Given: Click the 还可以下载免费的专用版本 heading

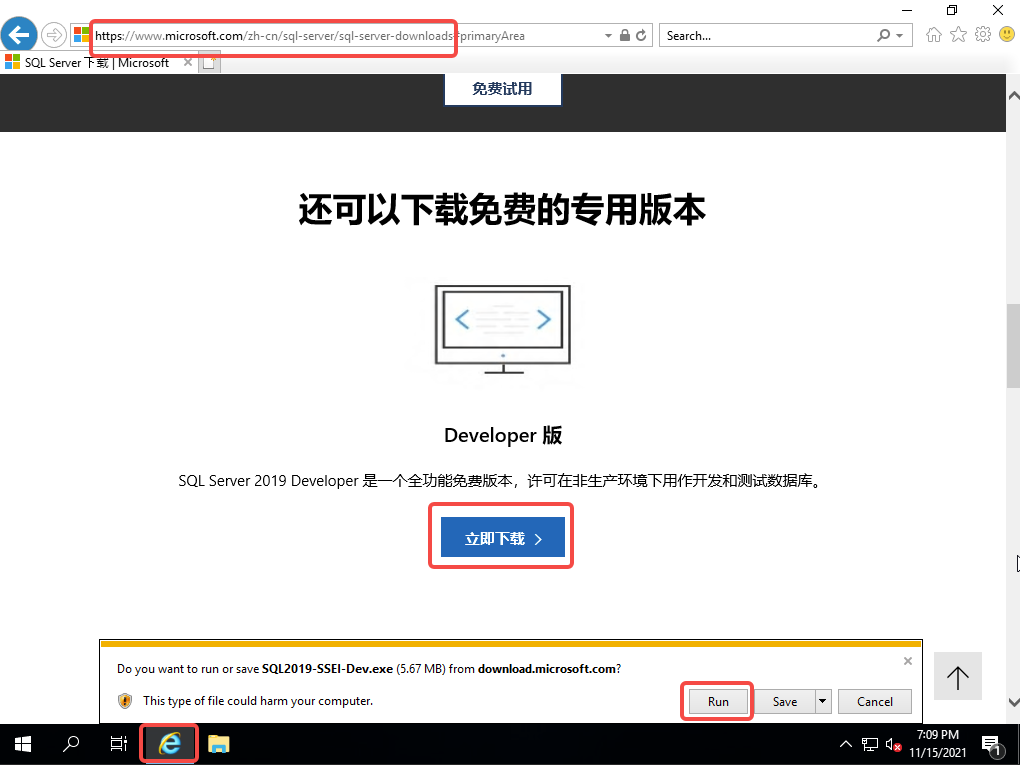Looking at the screenshot, I should [502, 209].
